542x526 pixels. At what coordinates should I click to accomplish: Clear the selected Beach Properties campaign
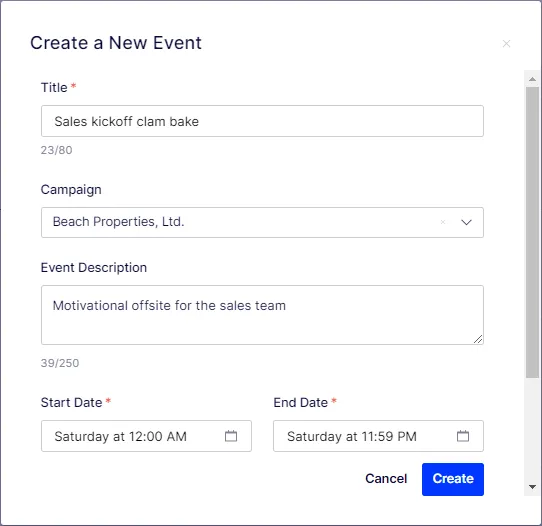(443, 222)
